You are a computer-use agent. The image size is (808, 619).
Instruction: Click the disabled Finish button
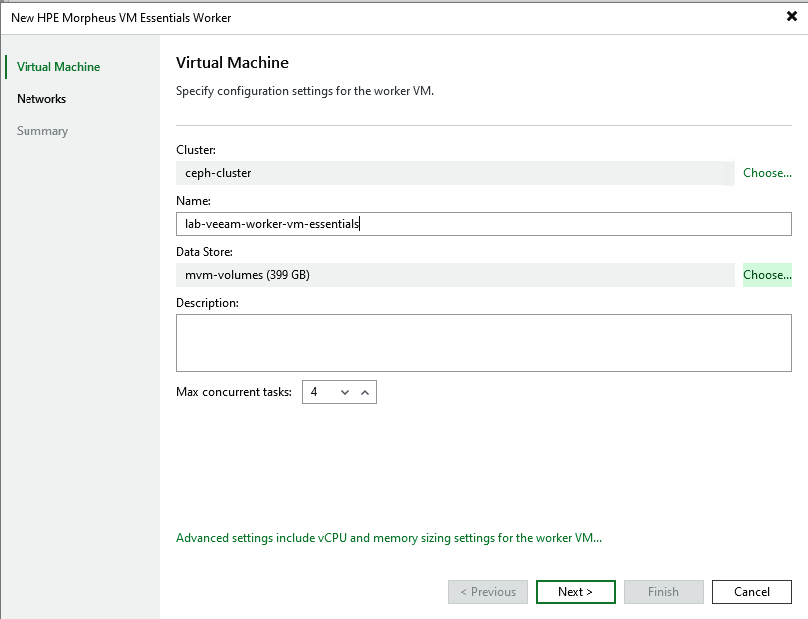point(664,592)
